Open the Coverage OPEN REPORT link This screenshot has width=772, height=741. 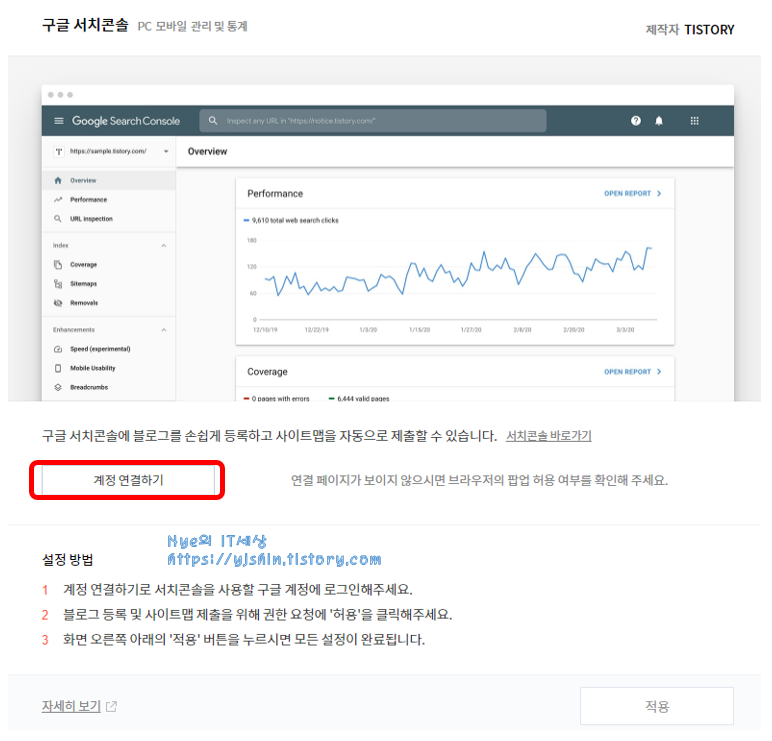(x=633, y=372)
